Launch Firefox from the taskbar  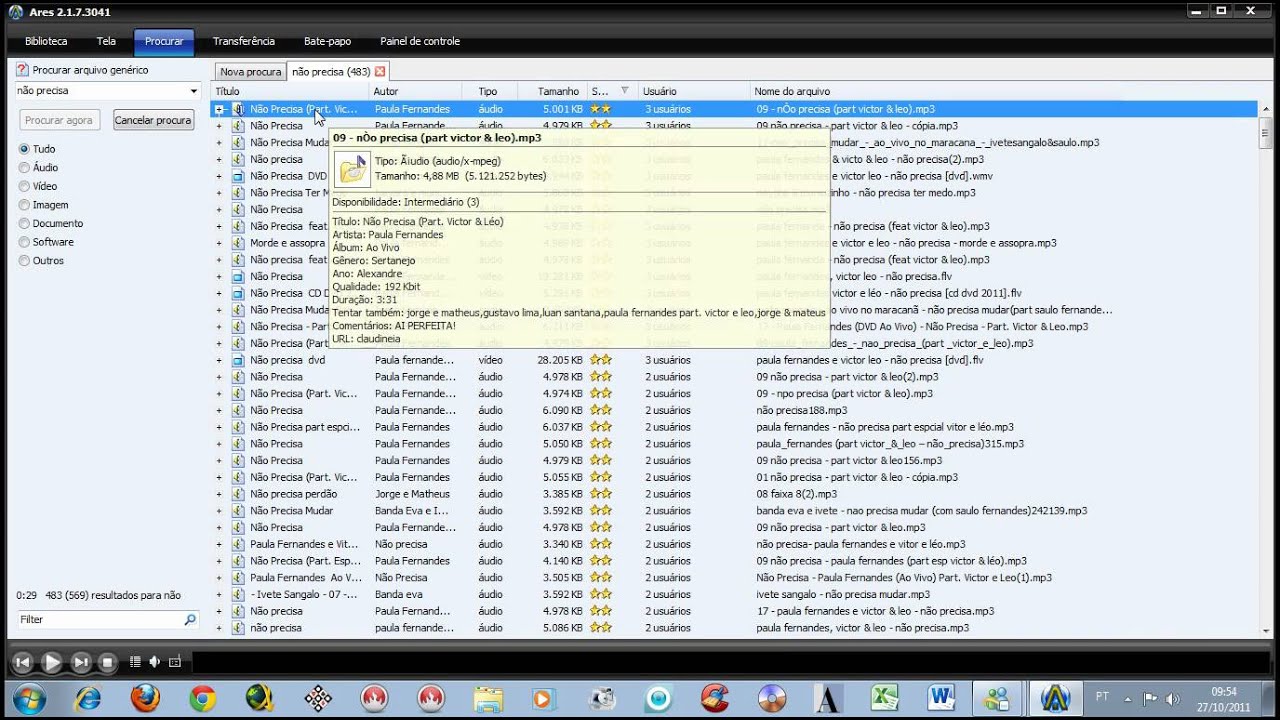pos(145,699)
